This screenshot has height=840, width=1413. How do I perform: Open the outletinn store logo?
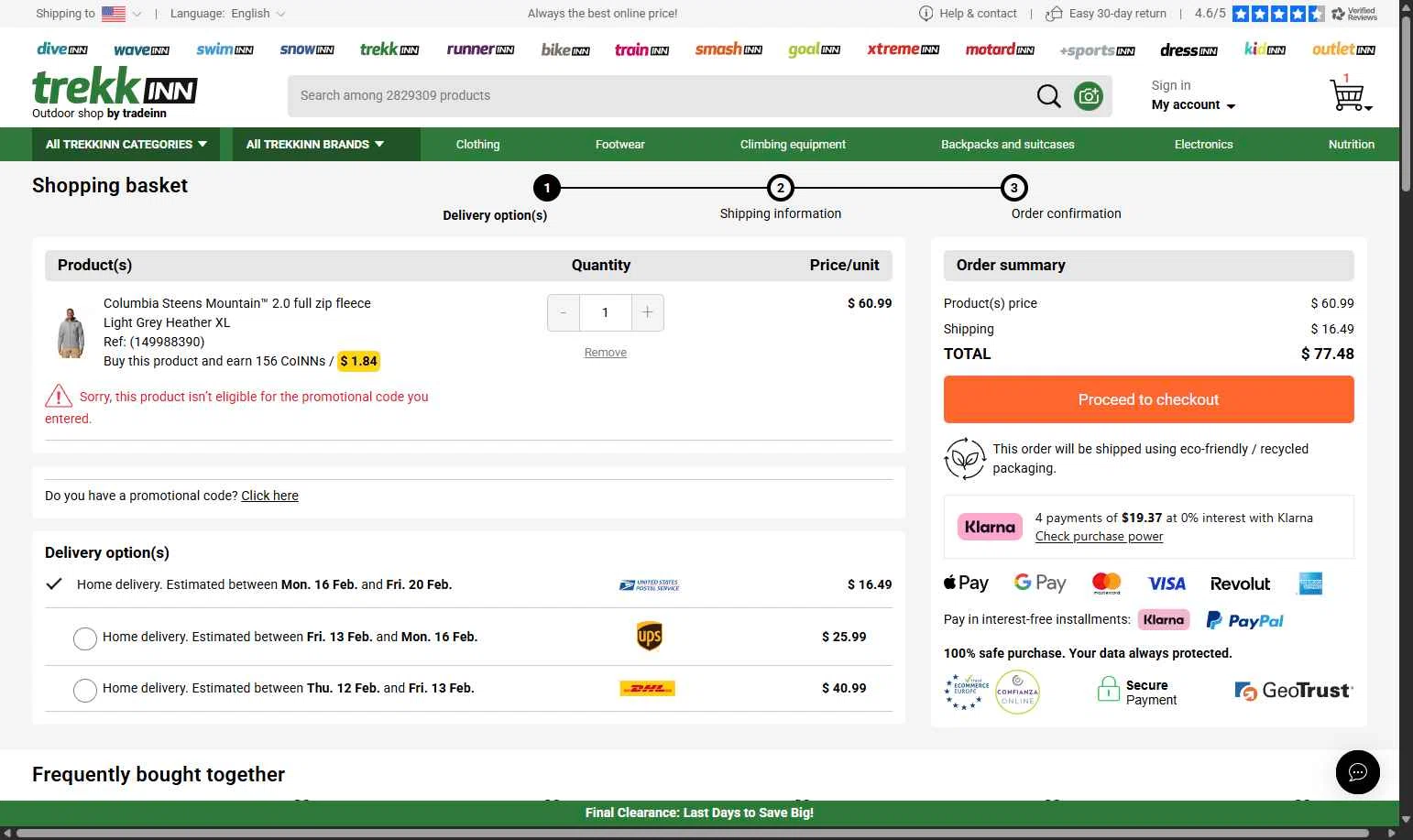1343,49
